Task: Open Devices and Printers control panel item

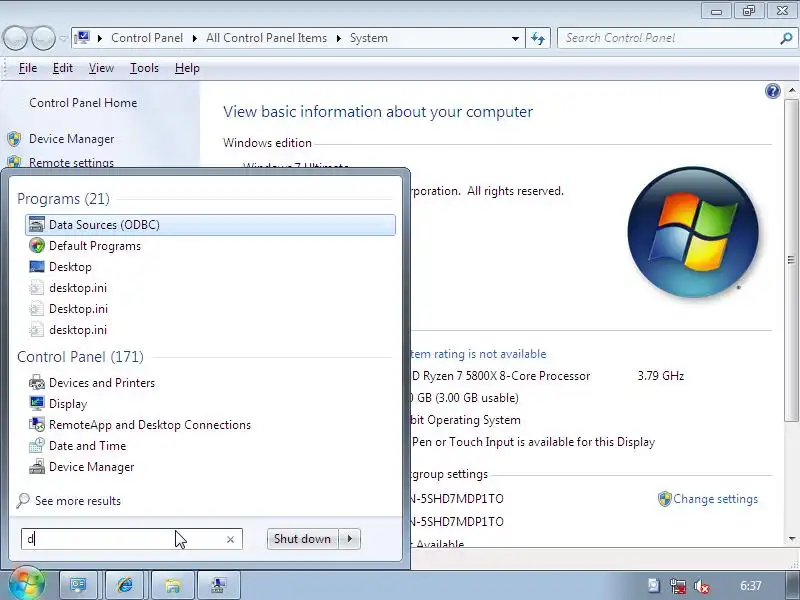Action: pos(210,383)
